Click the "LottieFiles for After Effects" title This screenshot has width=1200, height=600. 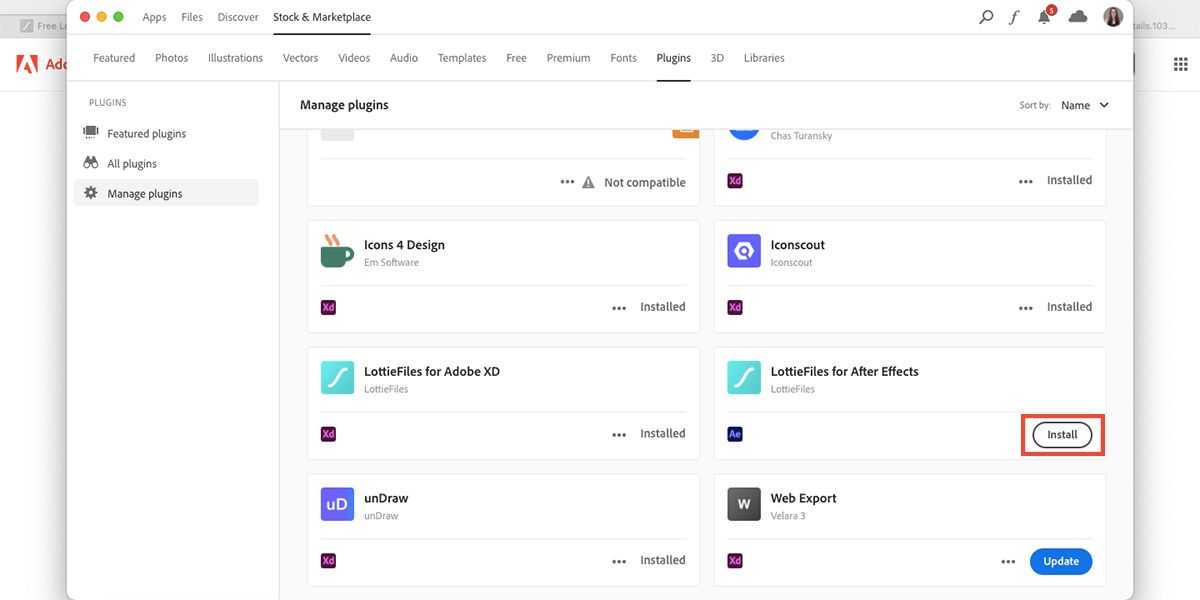pyautogui.click(x=845, y=372)
